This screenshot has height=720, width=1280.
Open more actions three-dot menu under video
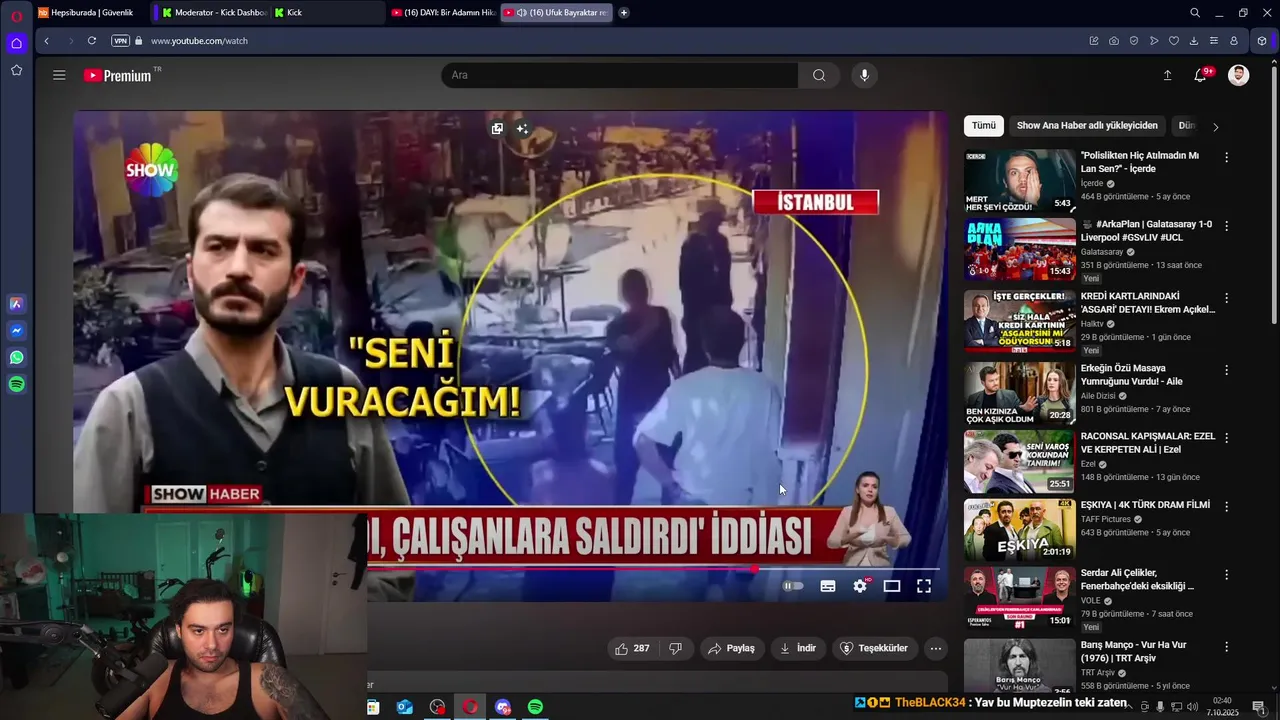(936, 648)
